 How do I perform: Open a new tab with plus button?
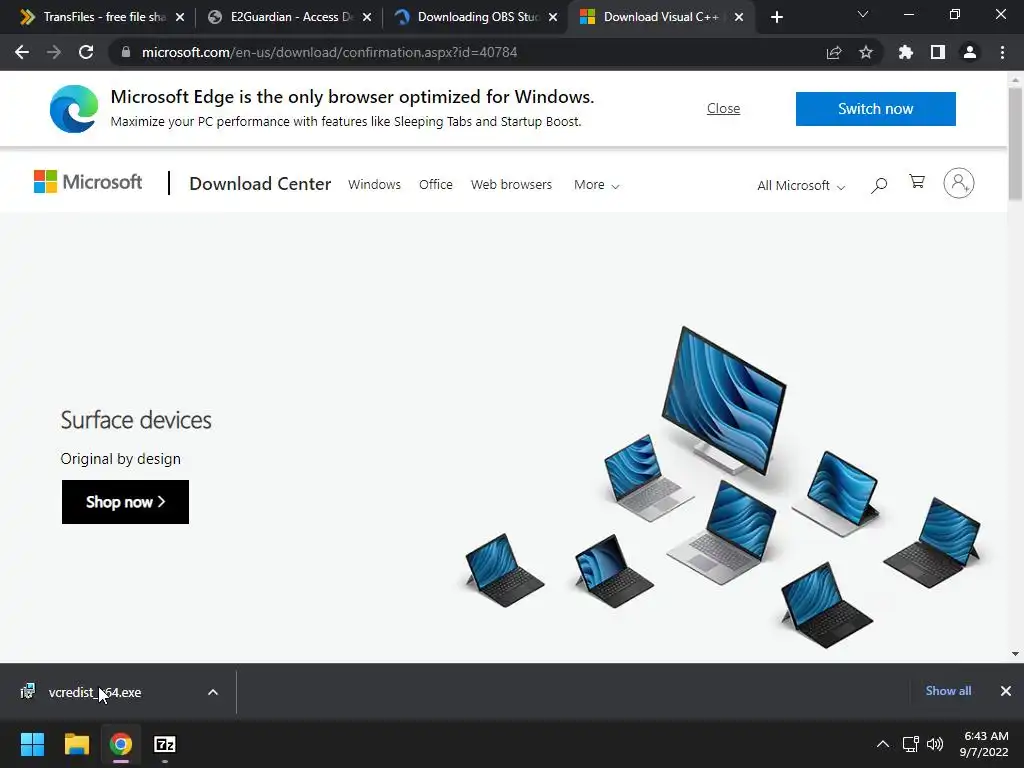[776, 17]
